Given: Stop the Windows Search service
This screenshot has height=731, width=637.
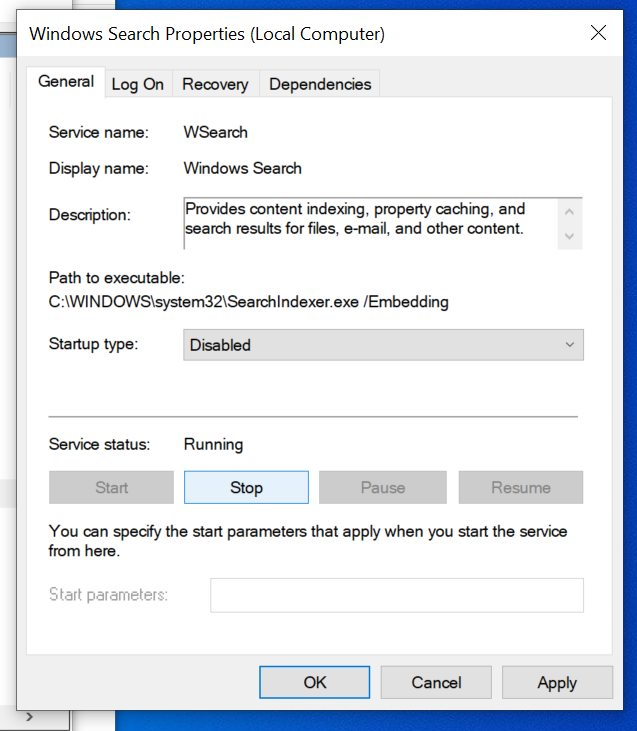Looking at the screenshot, I should pyautogui.click(x=246, y=487).
